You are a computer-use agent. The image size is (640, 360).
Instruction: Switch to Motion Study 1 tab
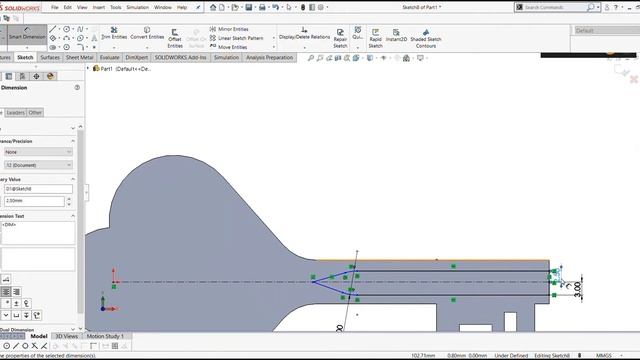click(105, 336)
